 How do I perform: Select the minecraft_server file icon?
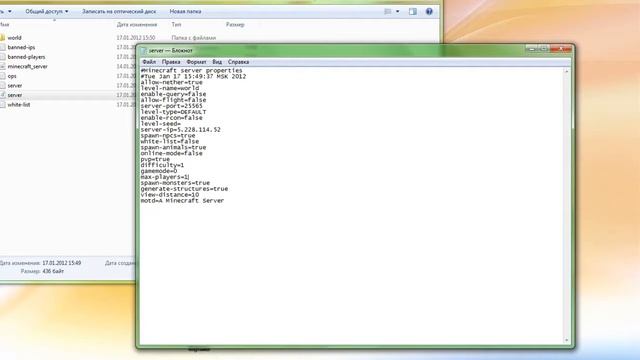pos(2,66)
